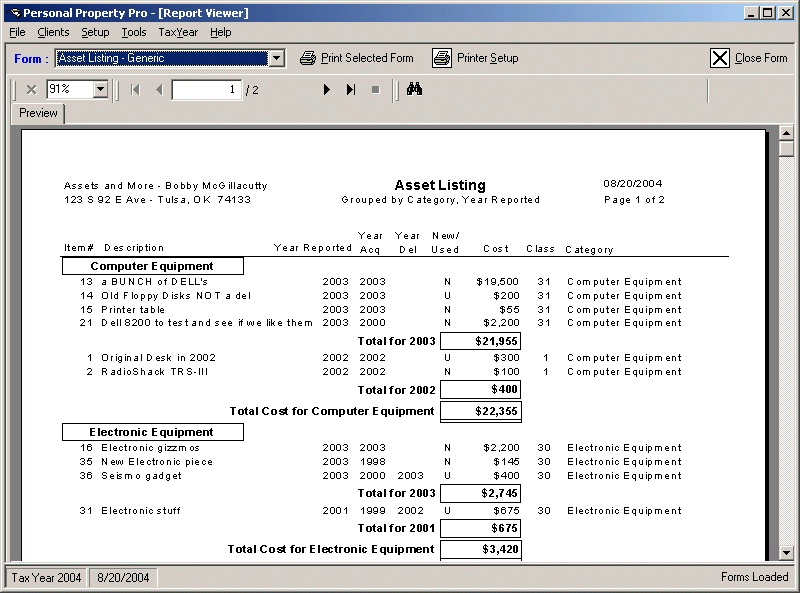This screenshot has height=593, width=800.
Task: Open the Setup menu
Action: [95, 32]
